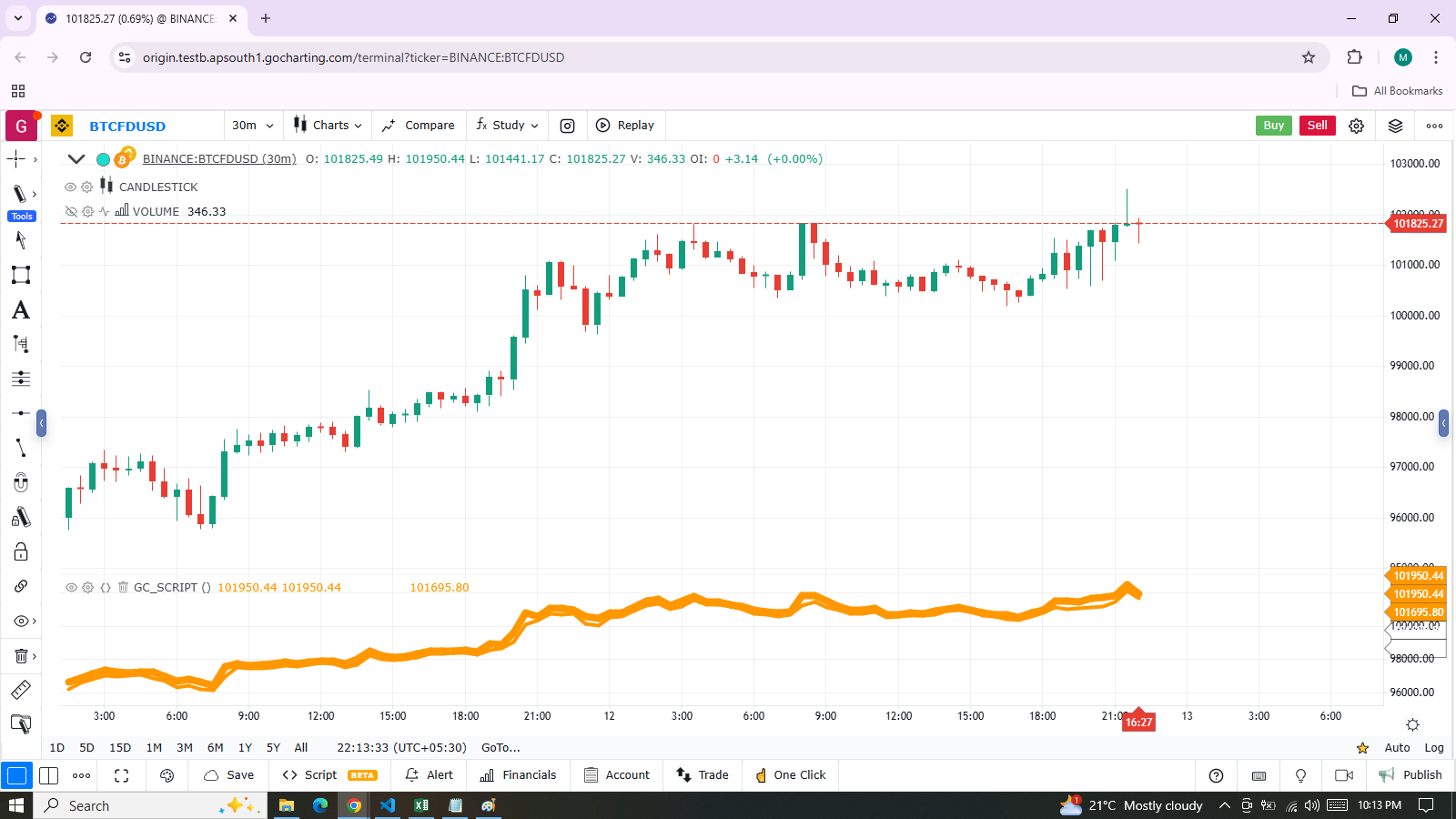Expand the Charts type dropdown
Image resolution: width=1456 pixels, height=819 pixels.
coord(328,126)
